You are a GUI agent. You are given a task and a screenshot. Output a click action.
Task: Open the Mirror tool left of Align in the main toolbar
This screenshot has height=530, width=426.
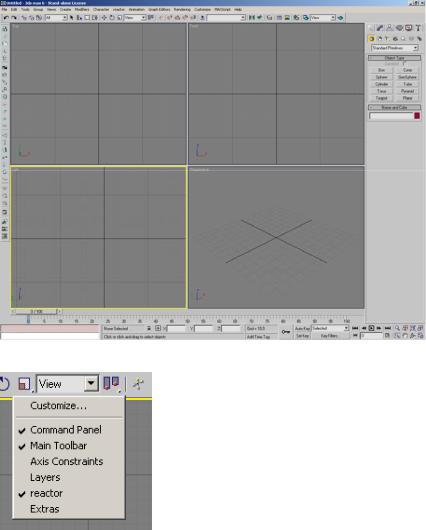click(252, 18)
